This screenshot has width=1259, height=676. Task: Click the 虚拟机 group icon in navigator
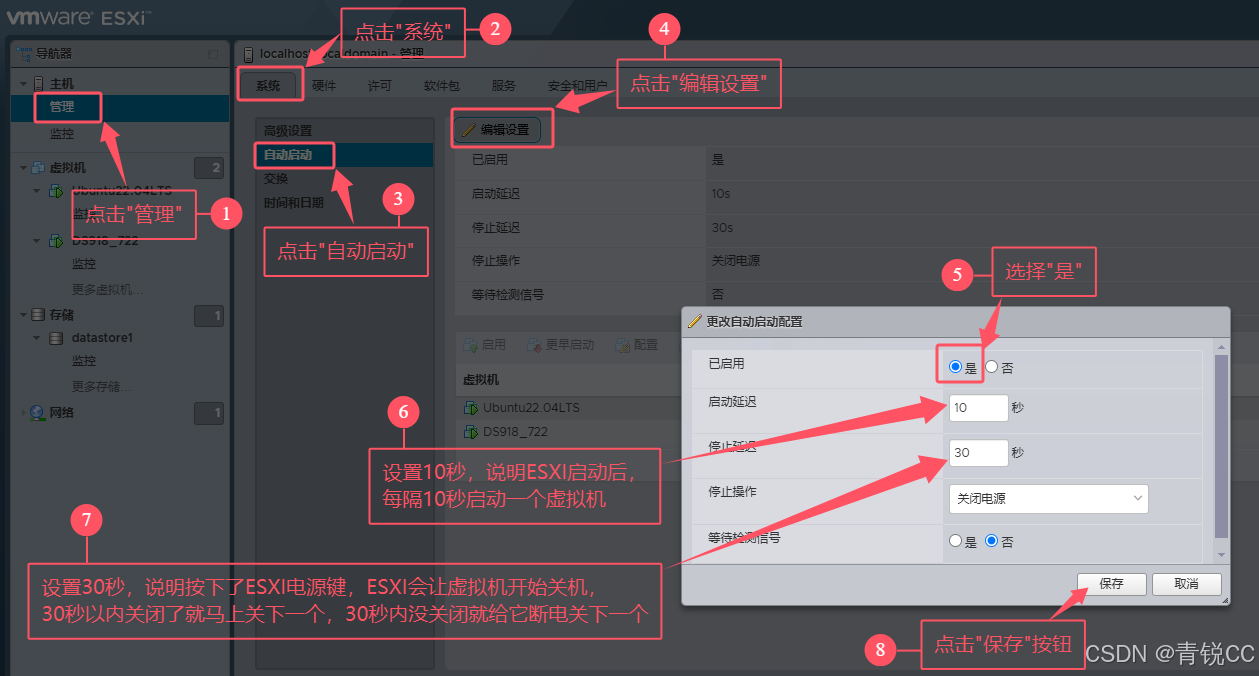pyautogui.click(x=39, y=167)
